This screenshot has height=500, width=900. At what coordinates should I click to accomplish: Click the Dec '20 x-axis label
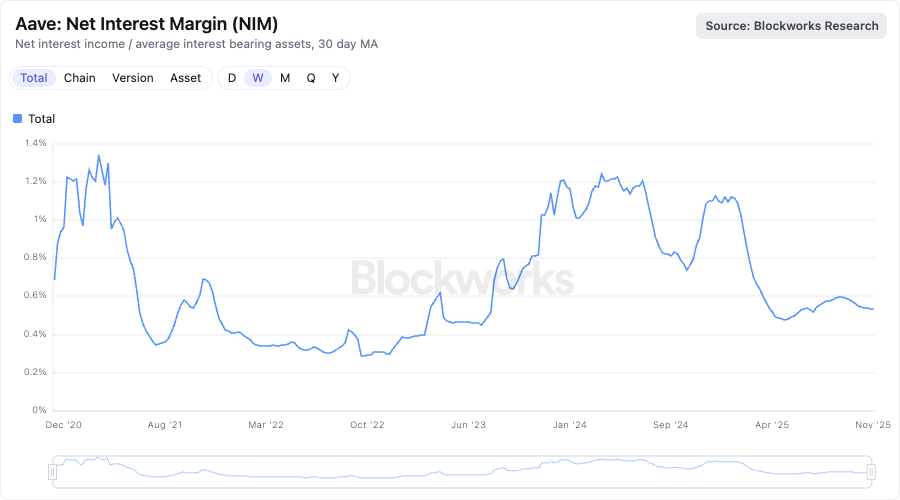(64, 425)
